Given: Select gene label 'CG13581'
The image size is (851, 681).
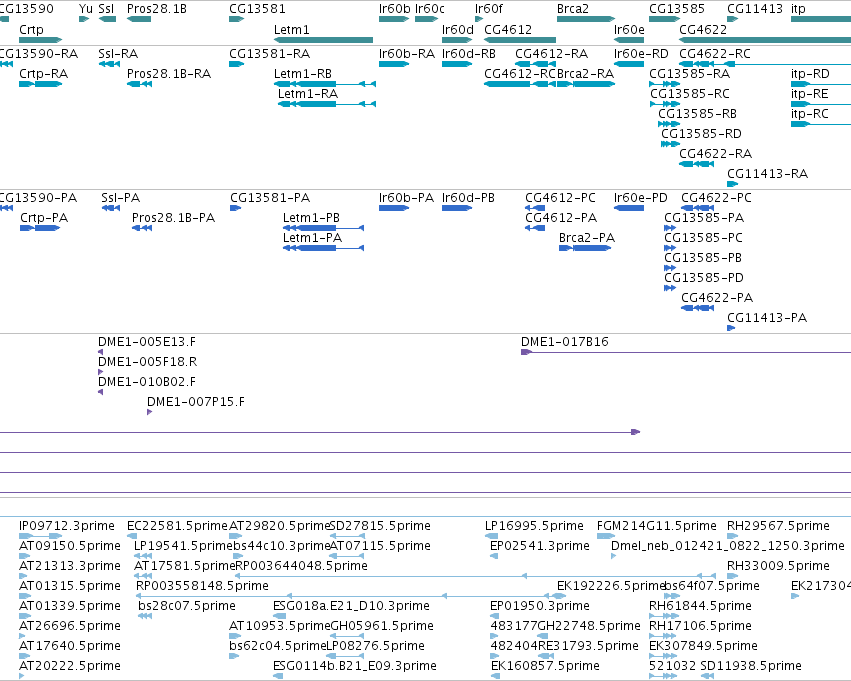Looking at the screenshot, I should 257,9.
